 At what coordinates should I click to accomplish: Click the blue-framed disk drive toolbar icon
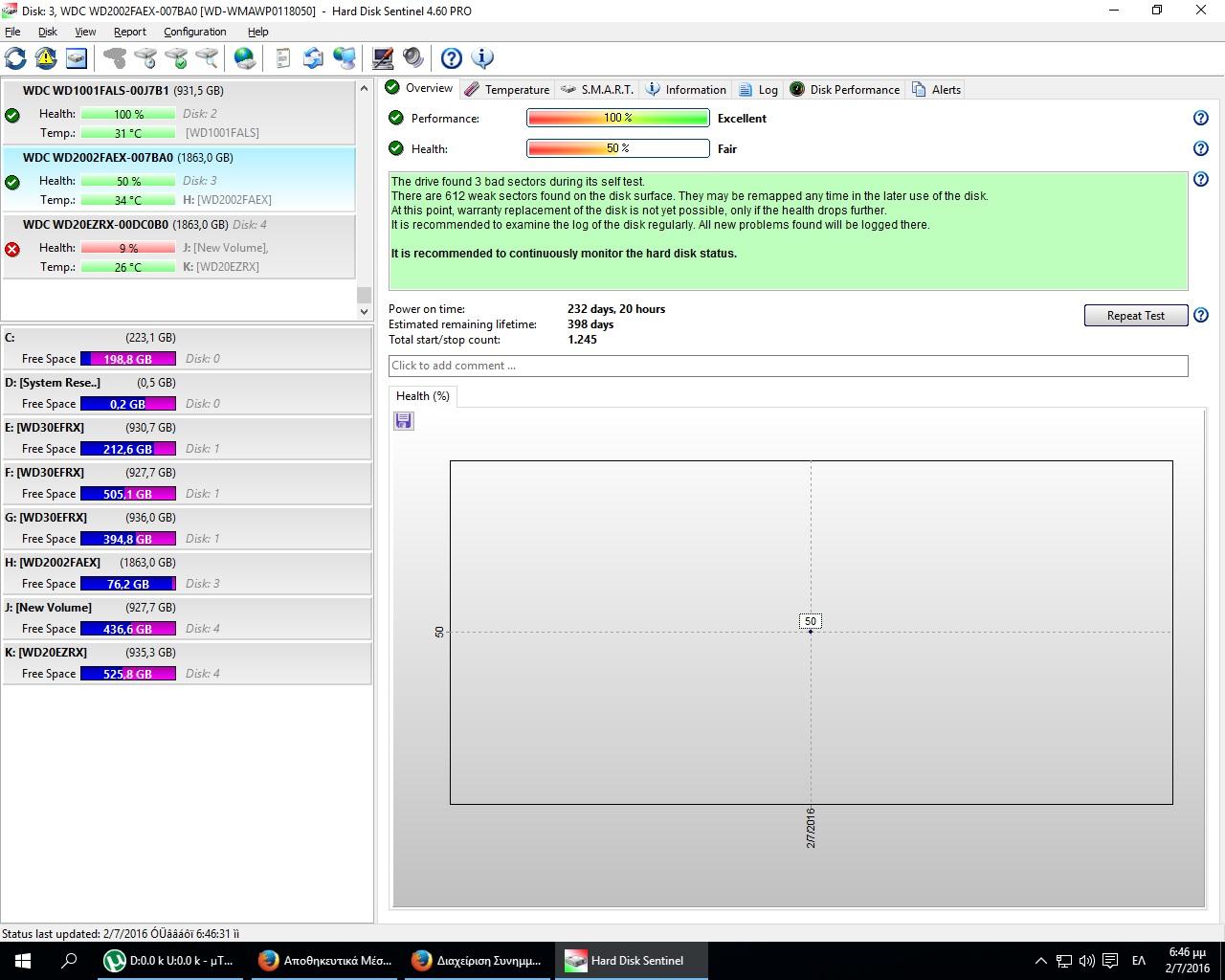click(77, 58)
